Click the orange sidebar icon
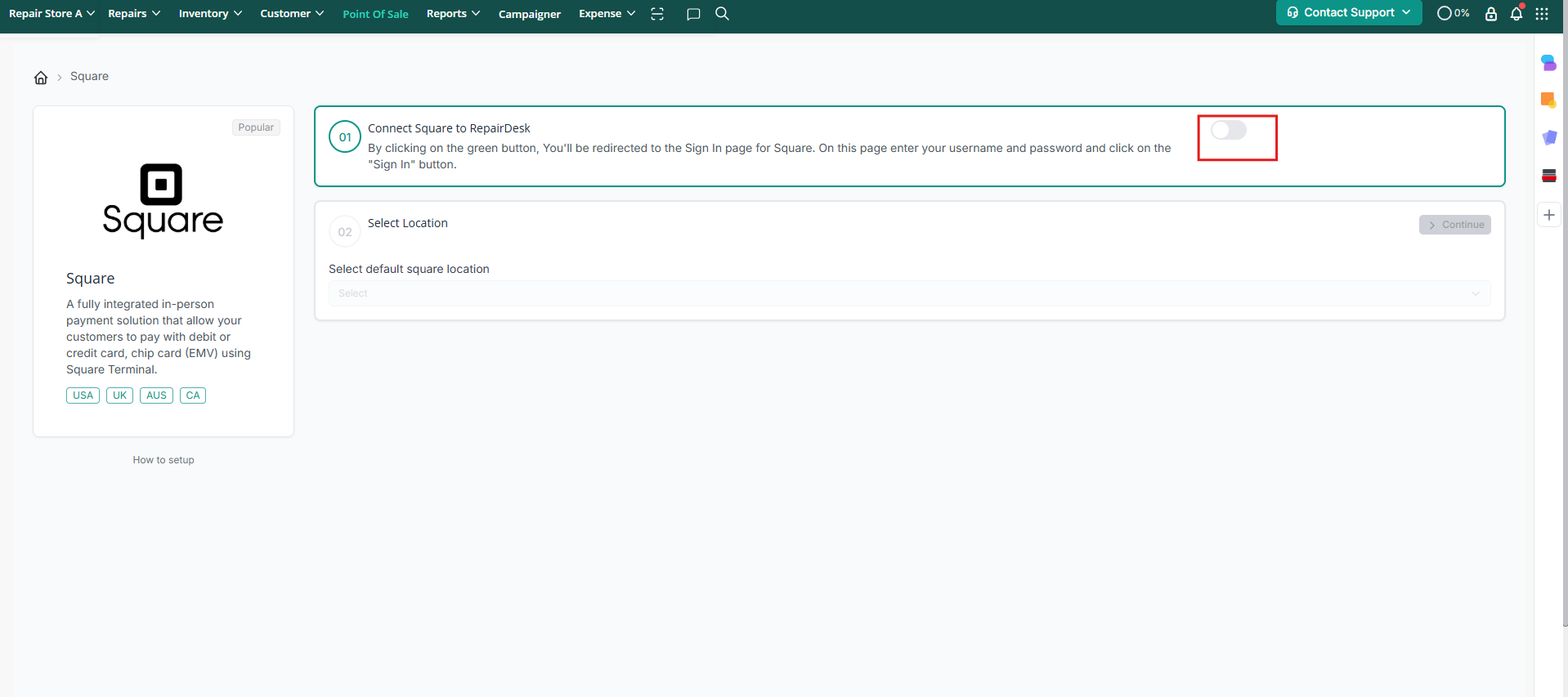Screen dimensions: 1568x697 1548,100
